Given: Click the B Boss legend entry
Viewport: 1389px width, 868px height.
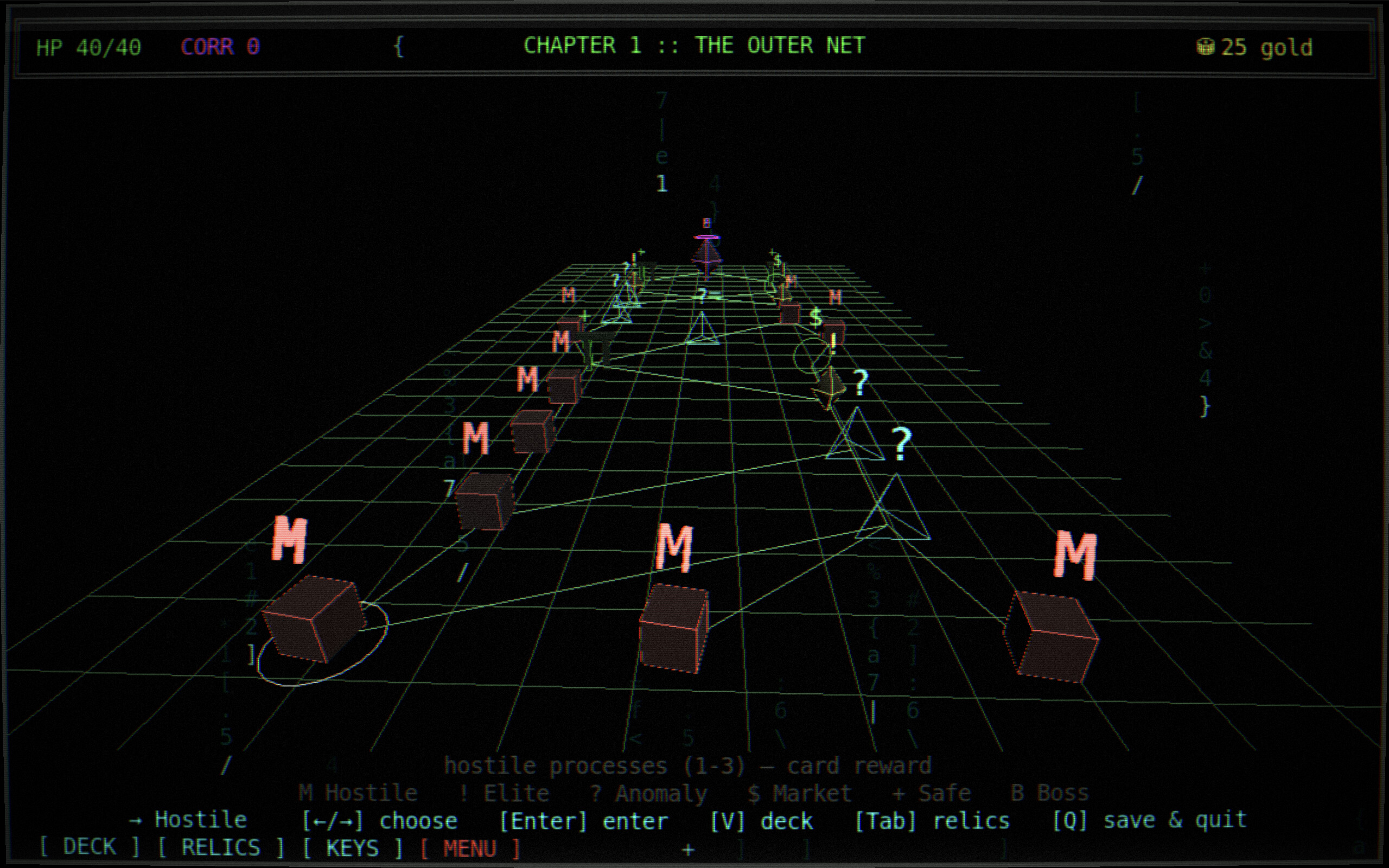Looking at the screenshot, I should 1049,793.
